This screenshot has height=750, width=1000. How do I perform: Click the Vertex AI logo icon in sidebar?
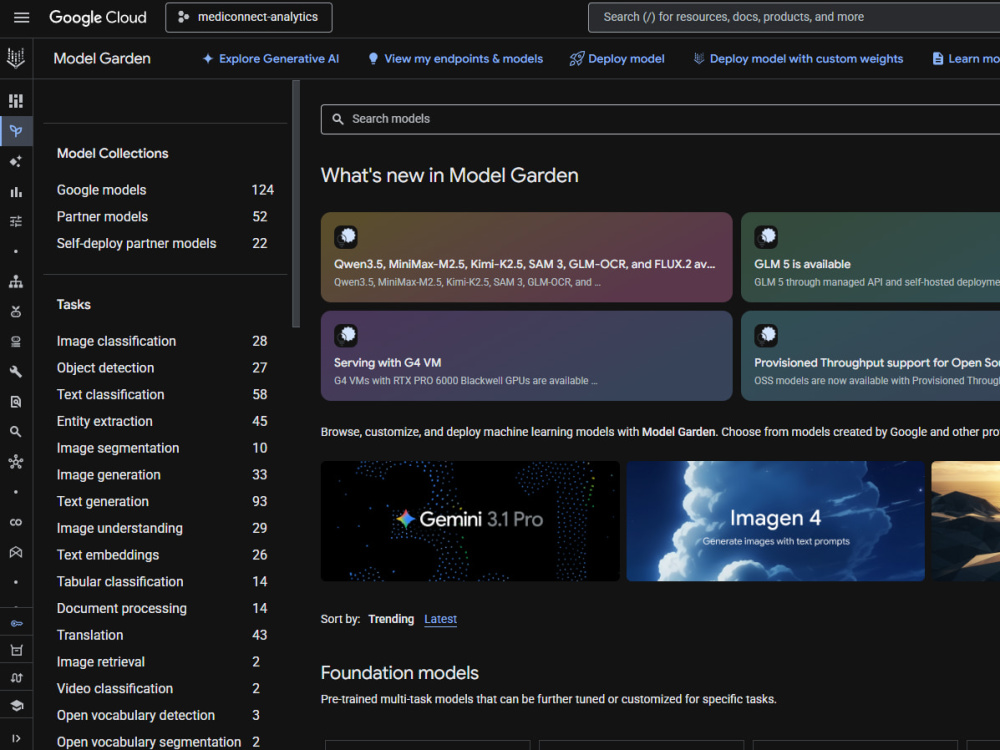pyautogui.click(x=16, y=58)
